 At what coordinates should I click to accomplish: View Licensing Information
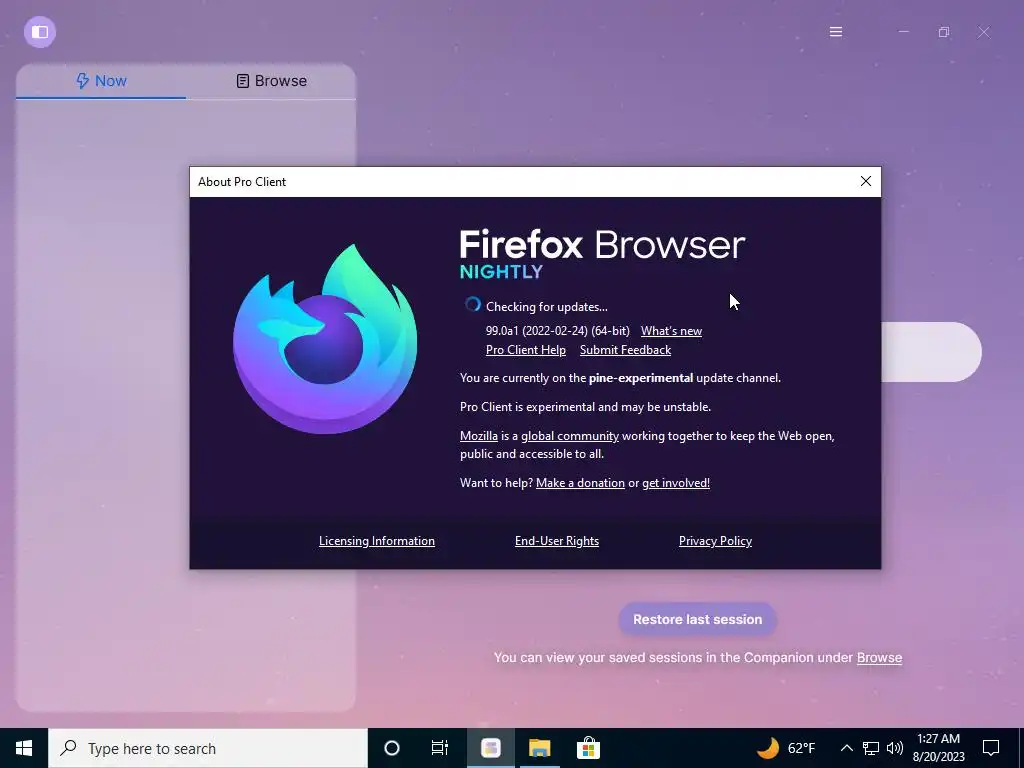[377, 541]
